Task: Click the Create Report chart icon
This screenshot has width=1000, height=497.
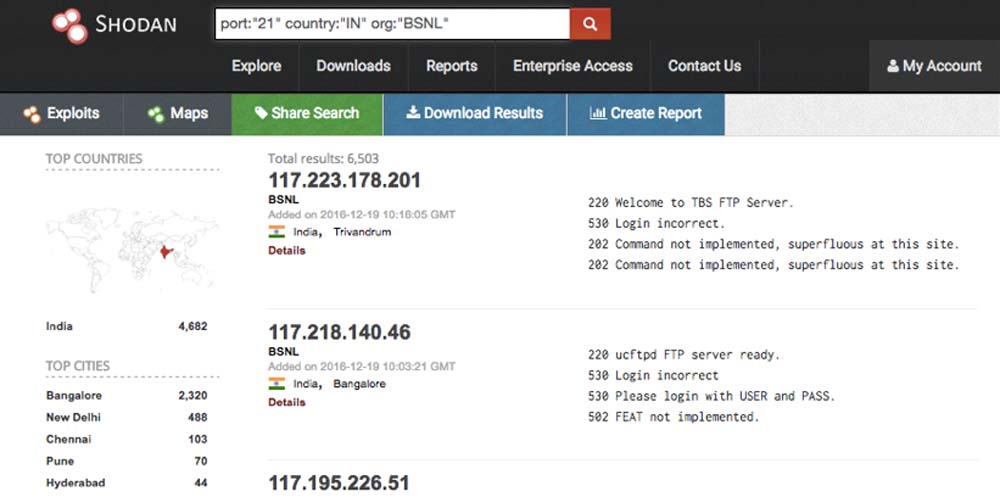Action: 598,114
